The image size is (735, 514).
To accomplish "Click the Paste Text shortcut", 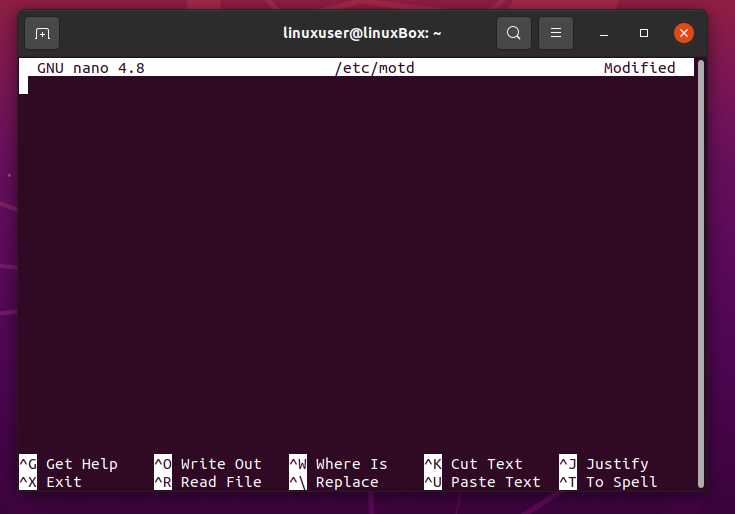I will click(495, 482).
